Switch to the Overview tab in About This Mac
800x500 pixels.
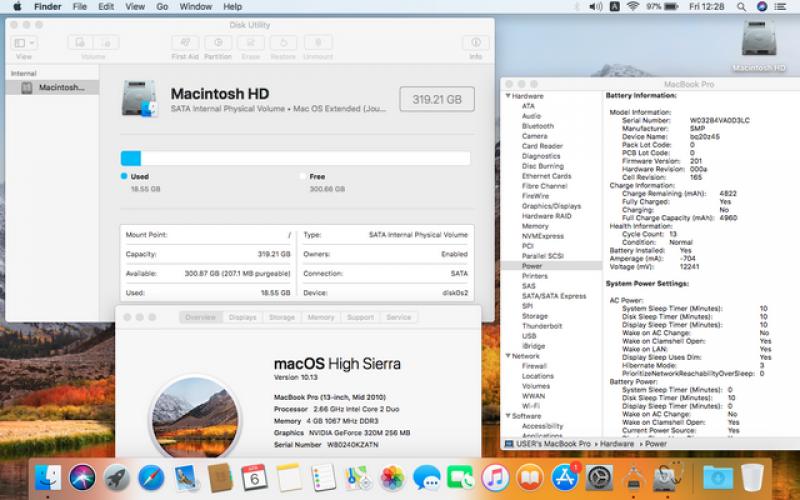point(201,317)
